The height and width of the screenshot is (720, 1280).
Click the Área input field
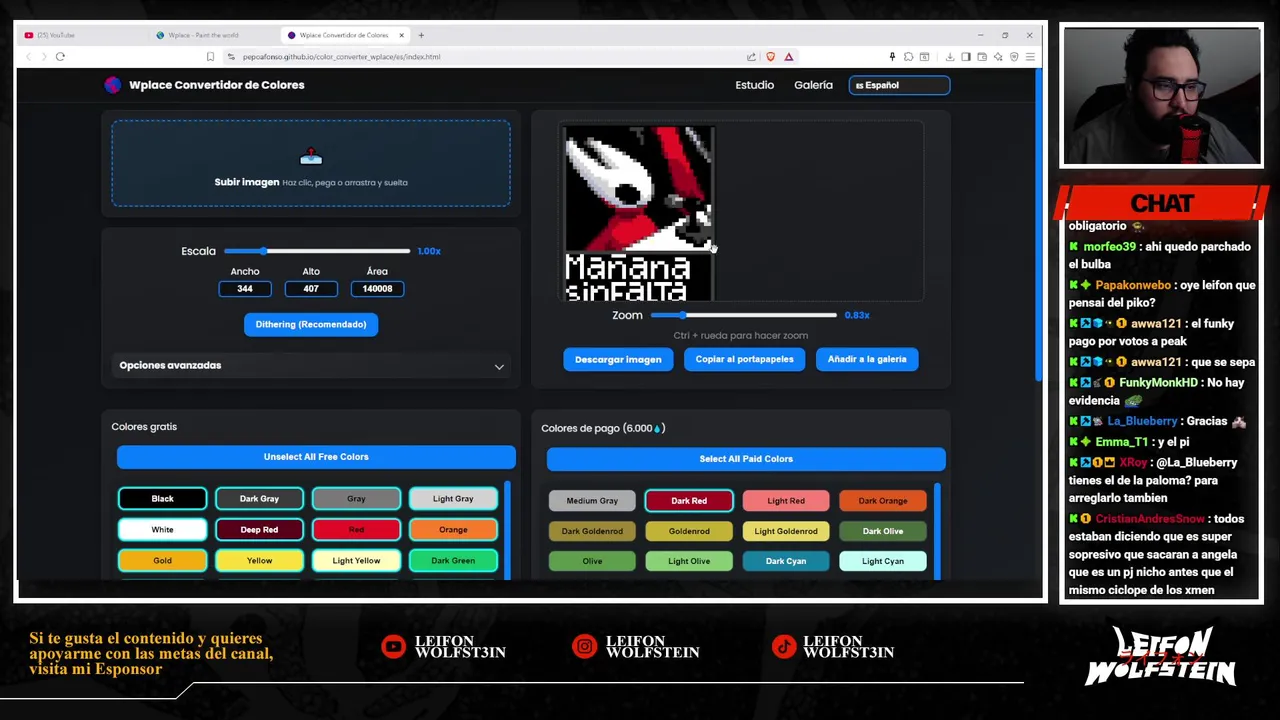pos(377,289)
